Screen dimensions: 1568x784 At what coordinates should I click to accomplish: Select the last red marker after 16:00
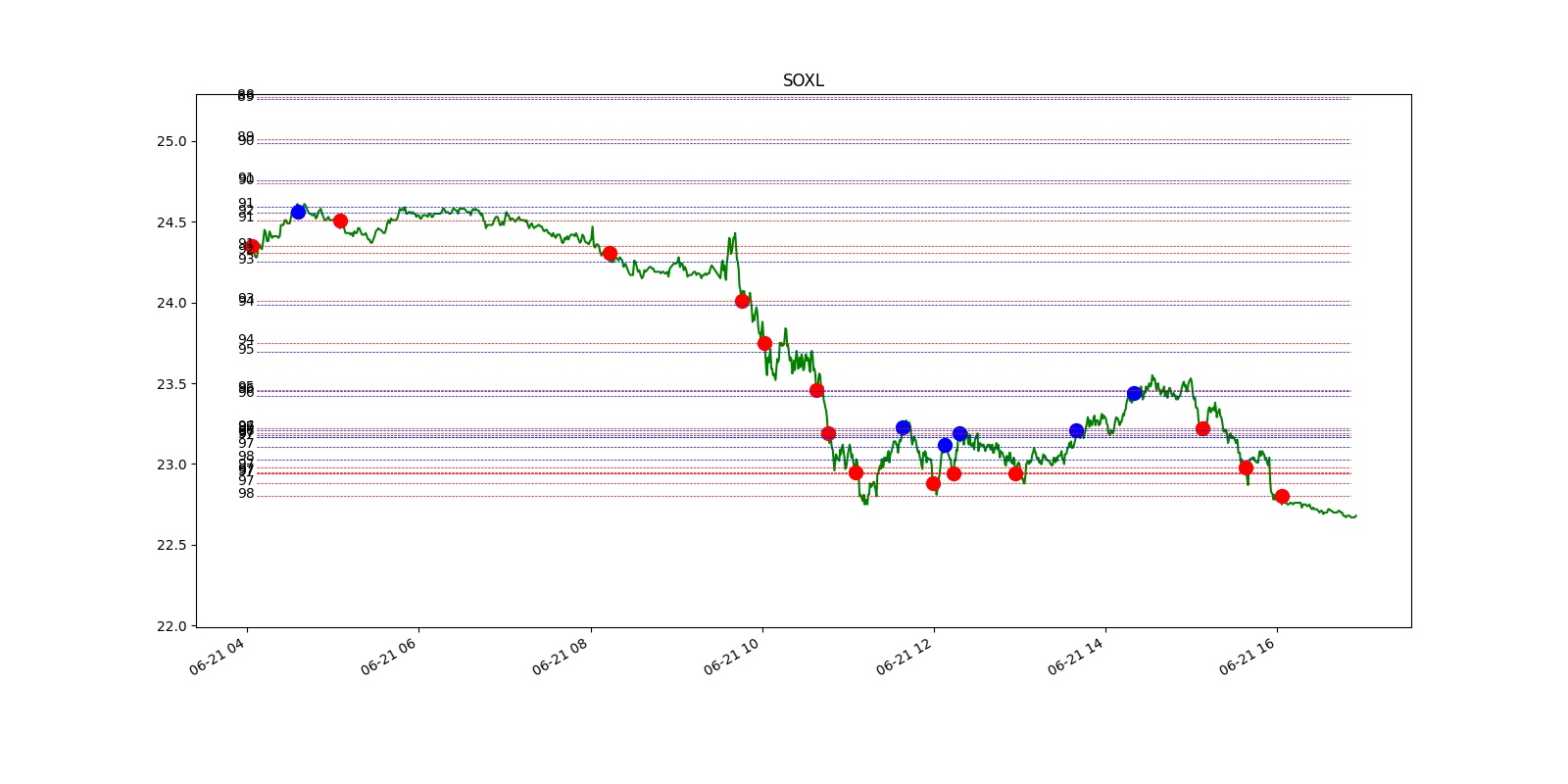coord(1282,496)
